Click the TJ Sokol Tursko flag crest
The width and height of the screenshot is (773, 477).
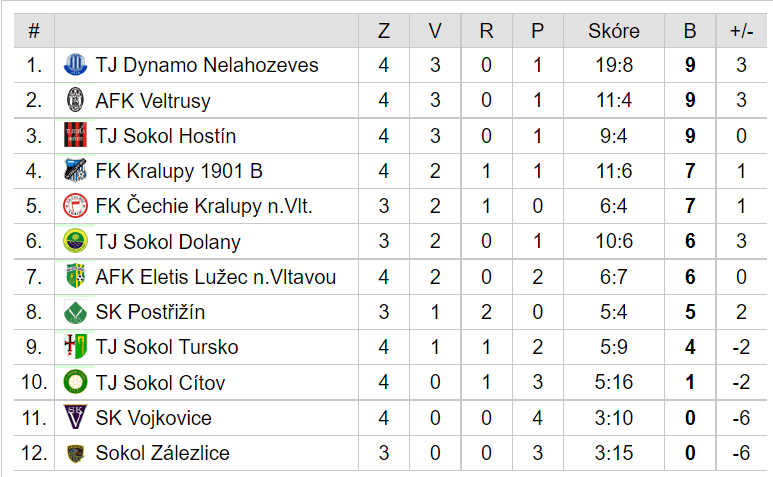click(x=75, y=347)
